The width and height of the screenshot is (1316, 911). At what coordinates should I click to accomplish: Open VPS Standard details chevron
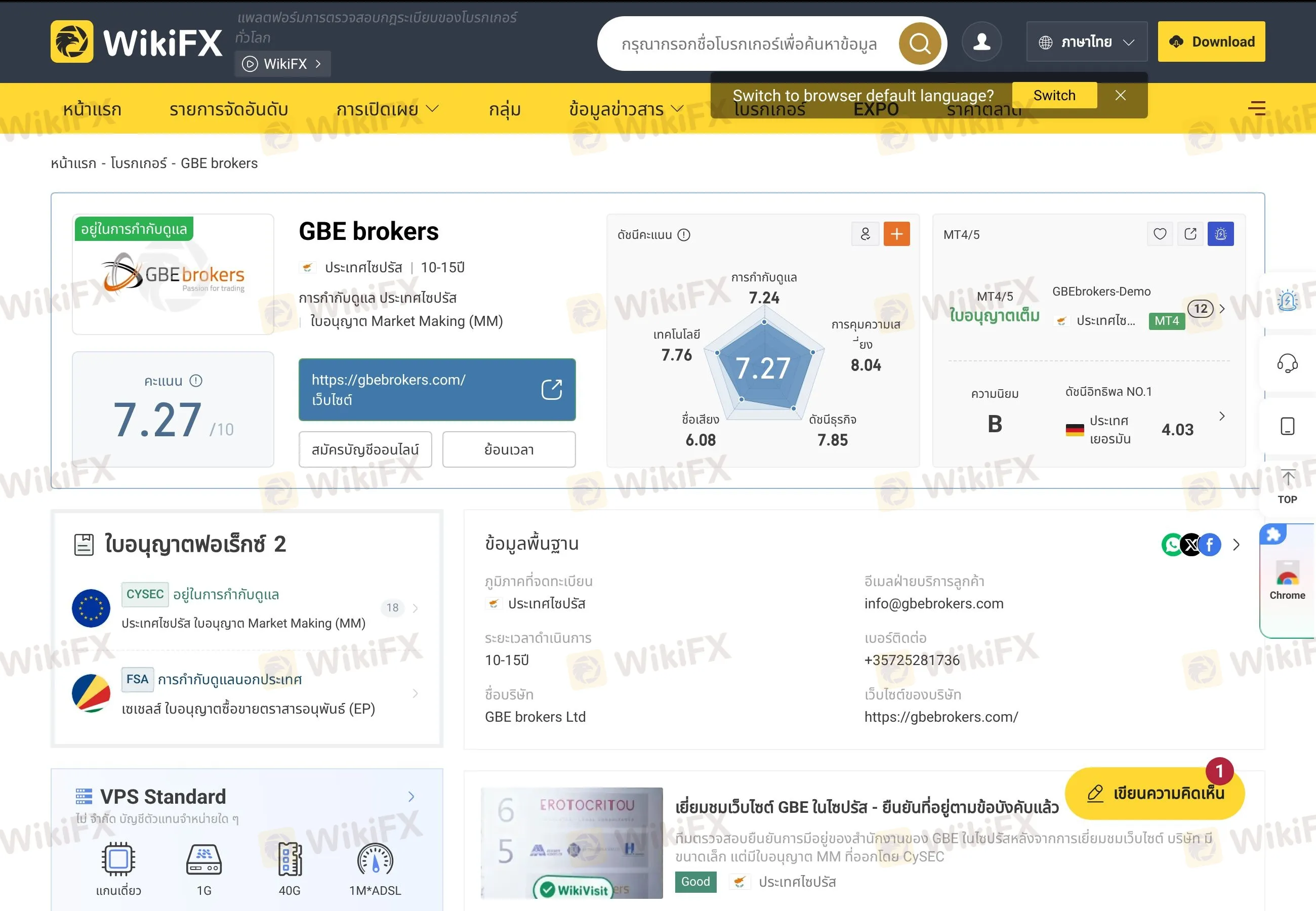coord(411,796)
